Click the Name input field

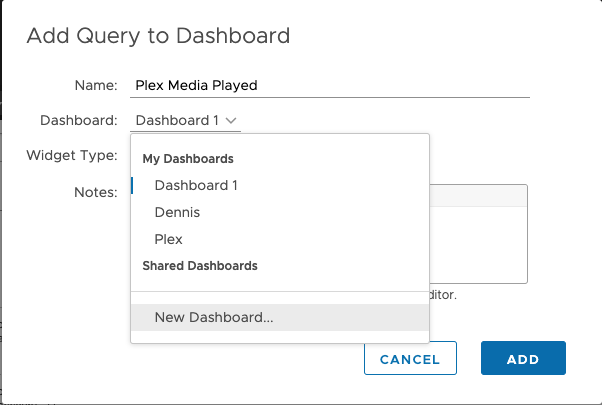point(330,85)
